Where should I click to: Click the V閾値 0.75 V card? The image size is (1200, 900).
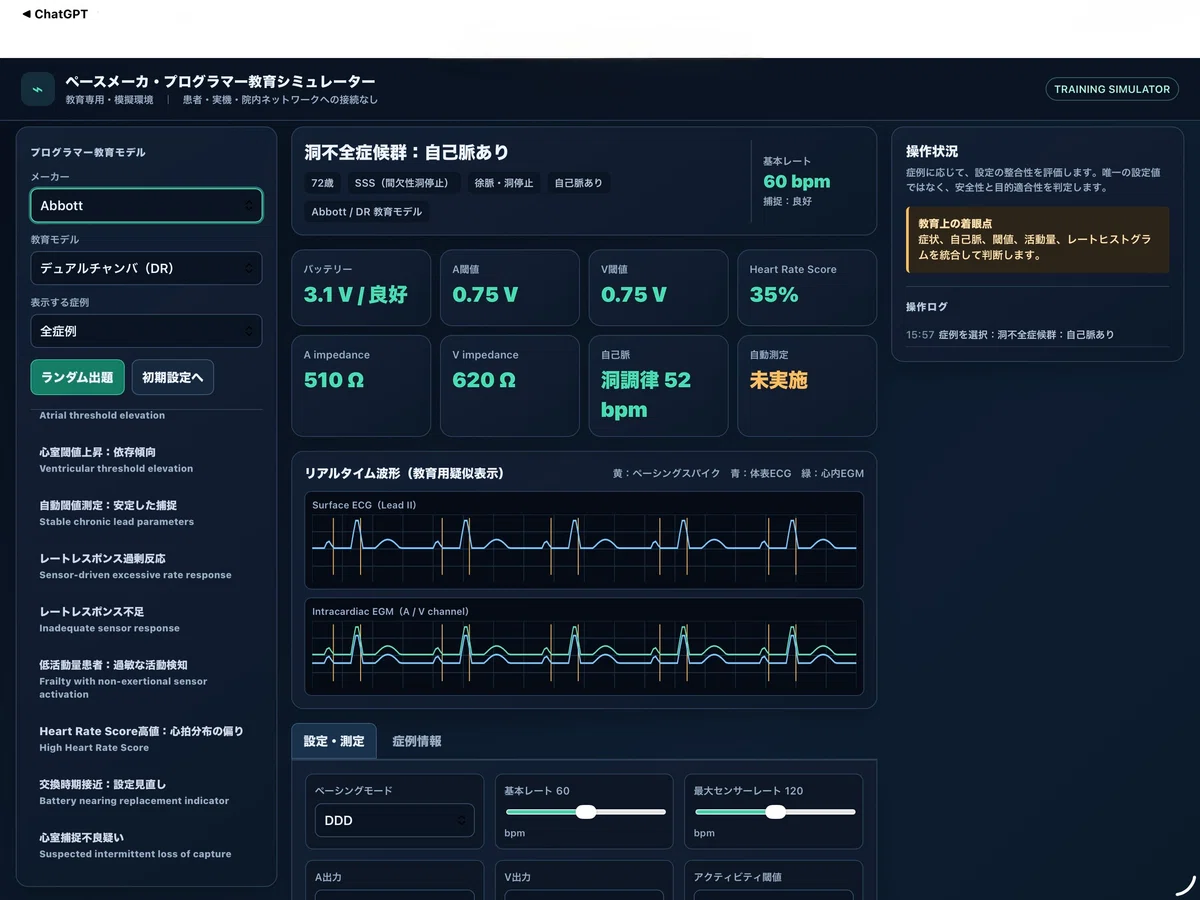(658, 287)
